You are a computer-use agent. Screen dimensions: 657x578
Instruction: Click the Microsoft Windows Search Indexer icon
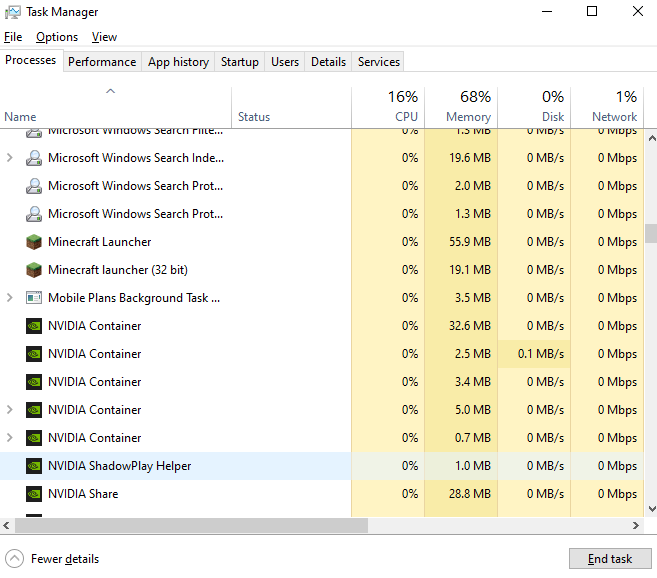[x=34, y=158]
